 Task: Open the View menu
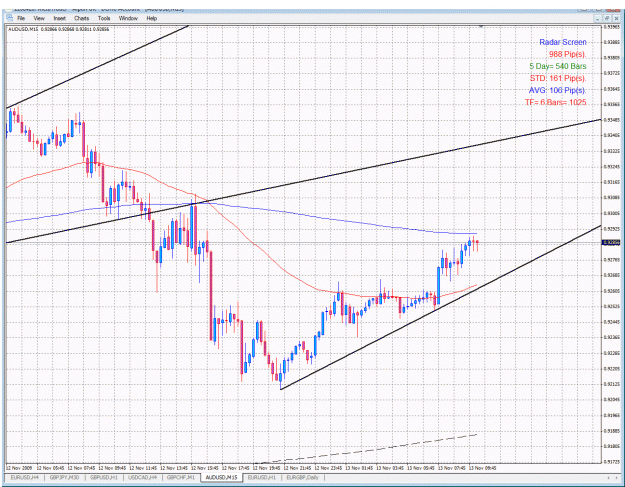coord(39,18)
